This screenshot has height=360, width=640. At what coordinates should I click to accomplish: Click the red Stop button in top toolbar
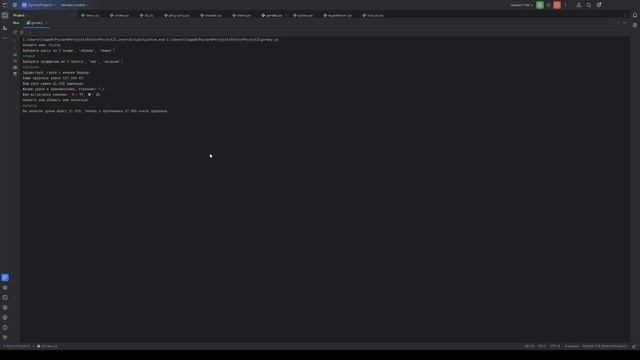click(557, 5)
